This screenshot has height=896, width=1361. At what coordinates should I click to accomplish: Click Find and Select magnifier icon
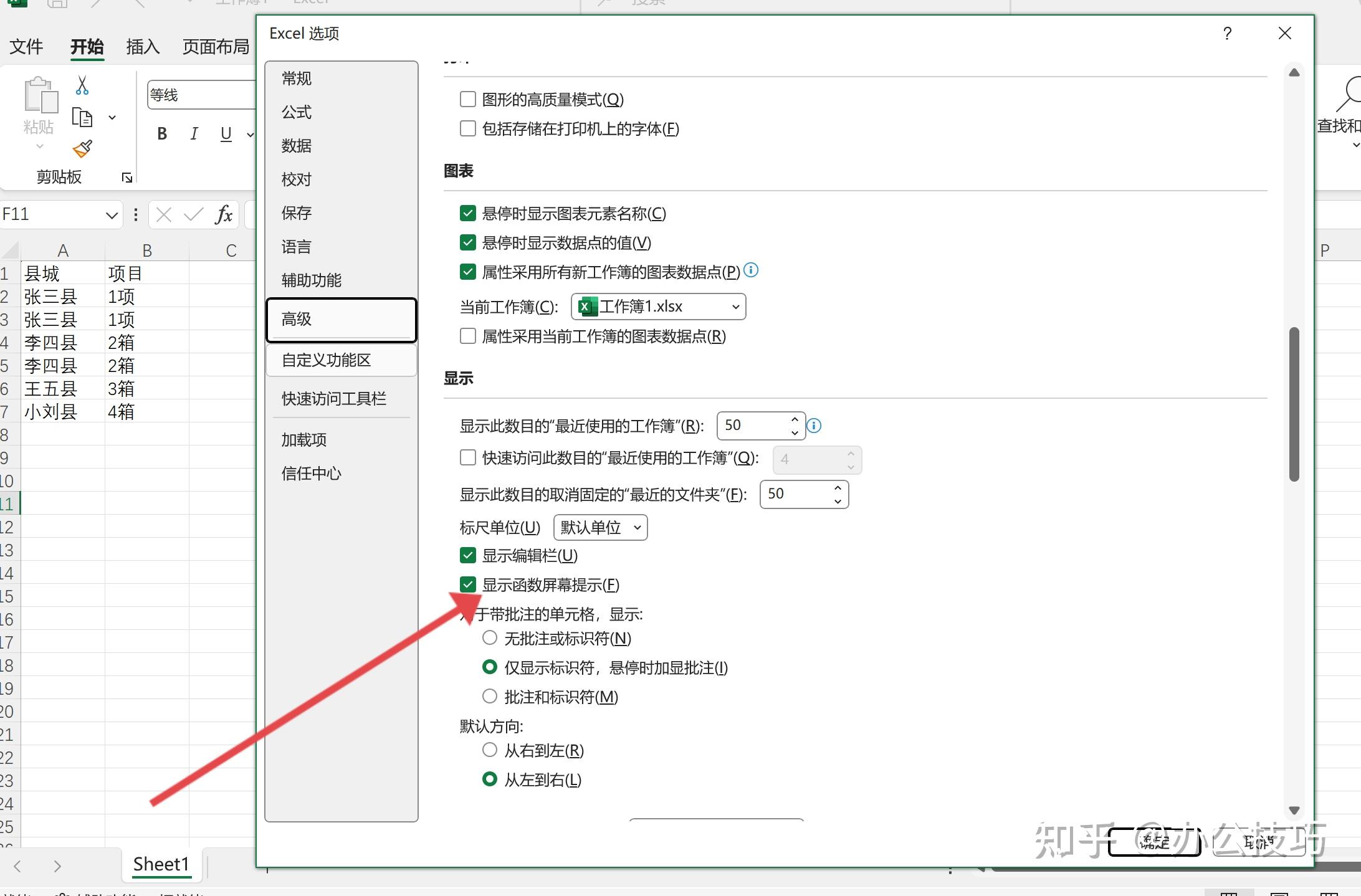pyautogui.click(x=1348, y=95)
